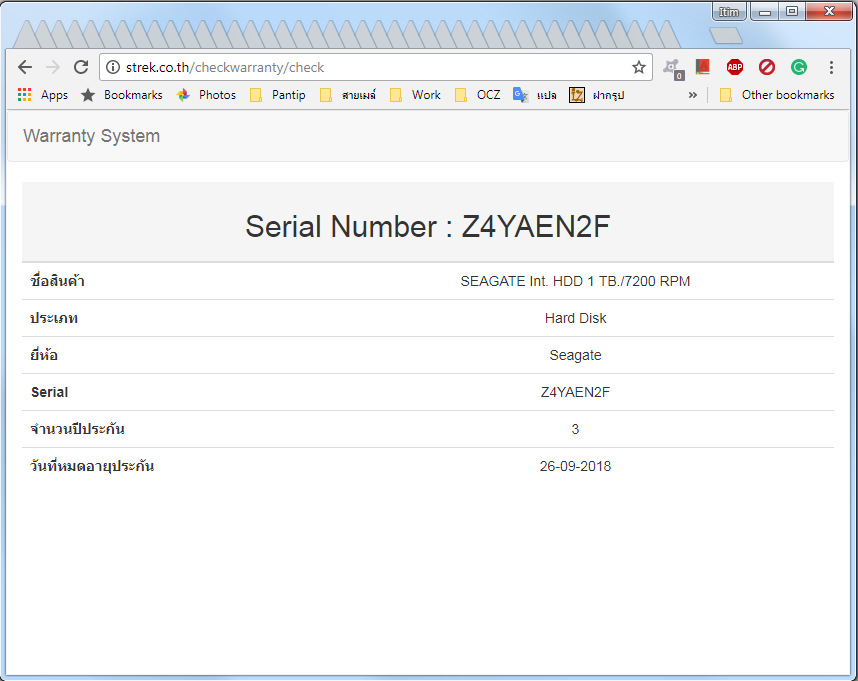Open the Work bookmark folder
The image size is (858, 681).
point(415,95)
